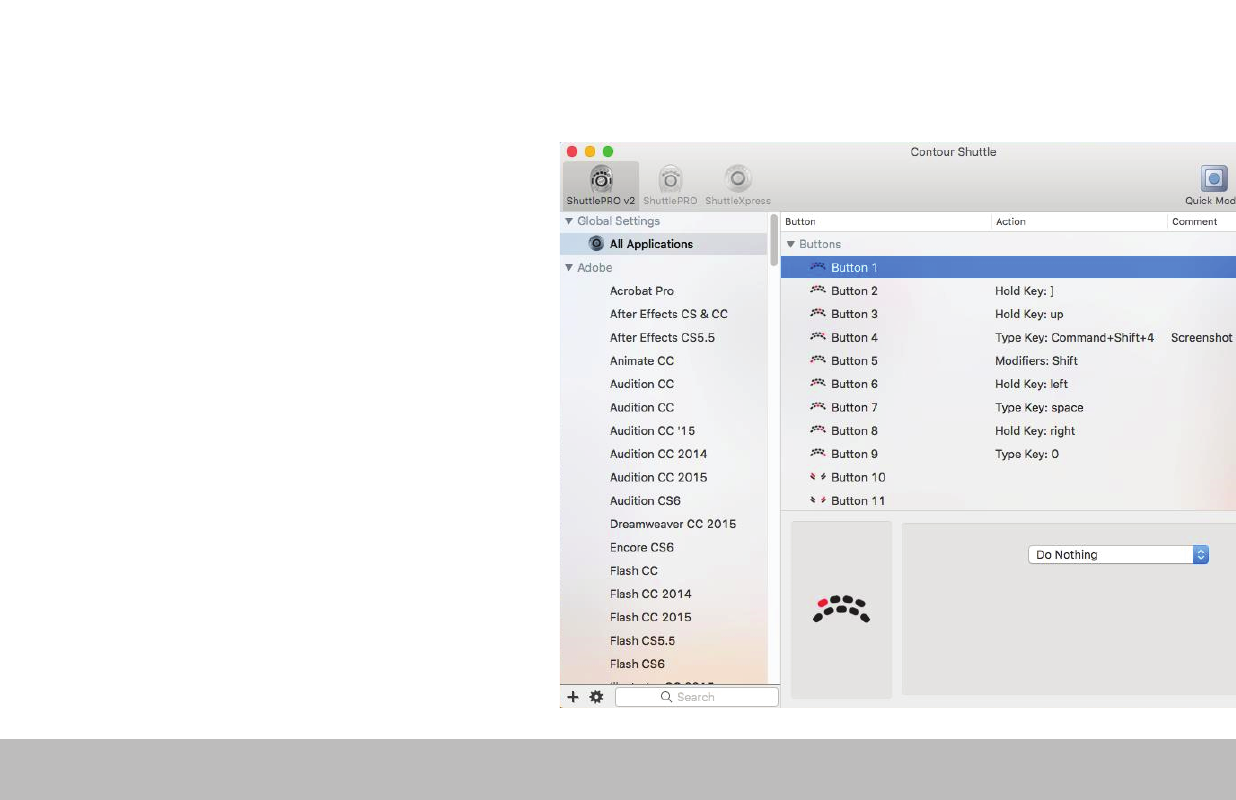Click into the Search field
Viewport: 1236px width, 800px height.
coord(697,697)
